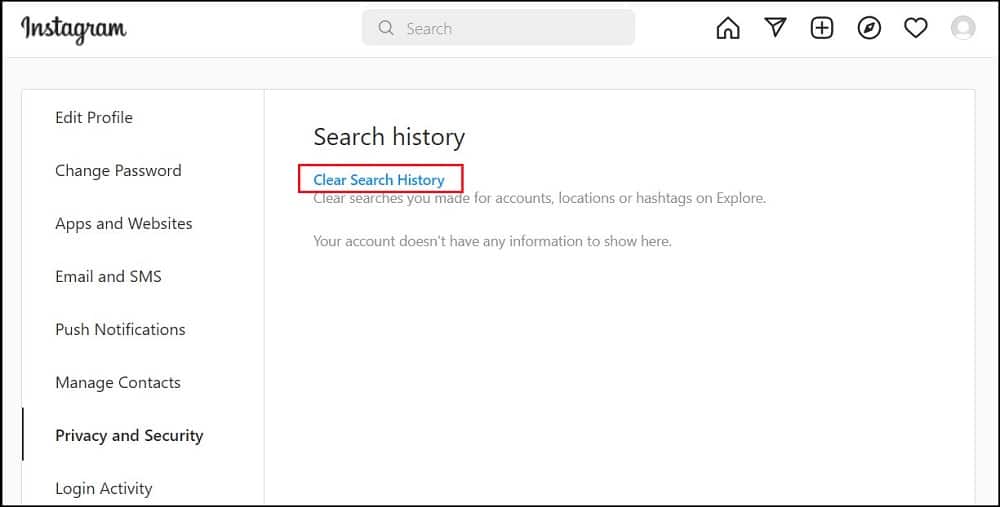Create new post with plus icon
The image size is (1000, 507).
tap(822, 28)
